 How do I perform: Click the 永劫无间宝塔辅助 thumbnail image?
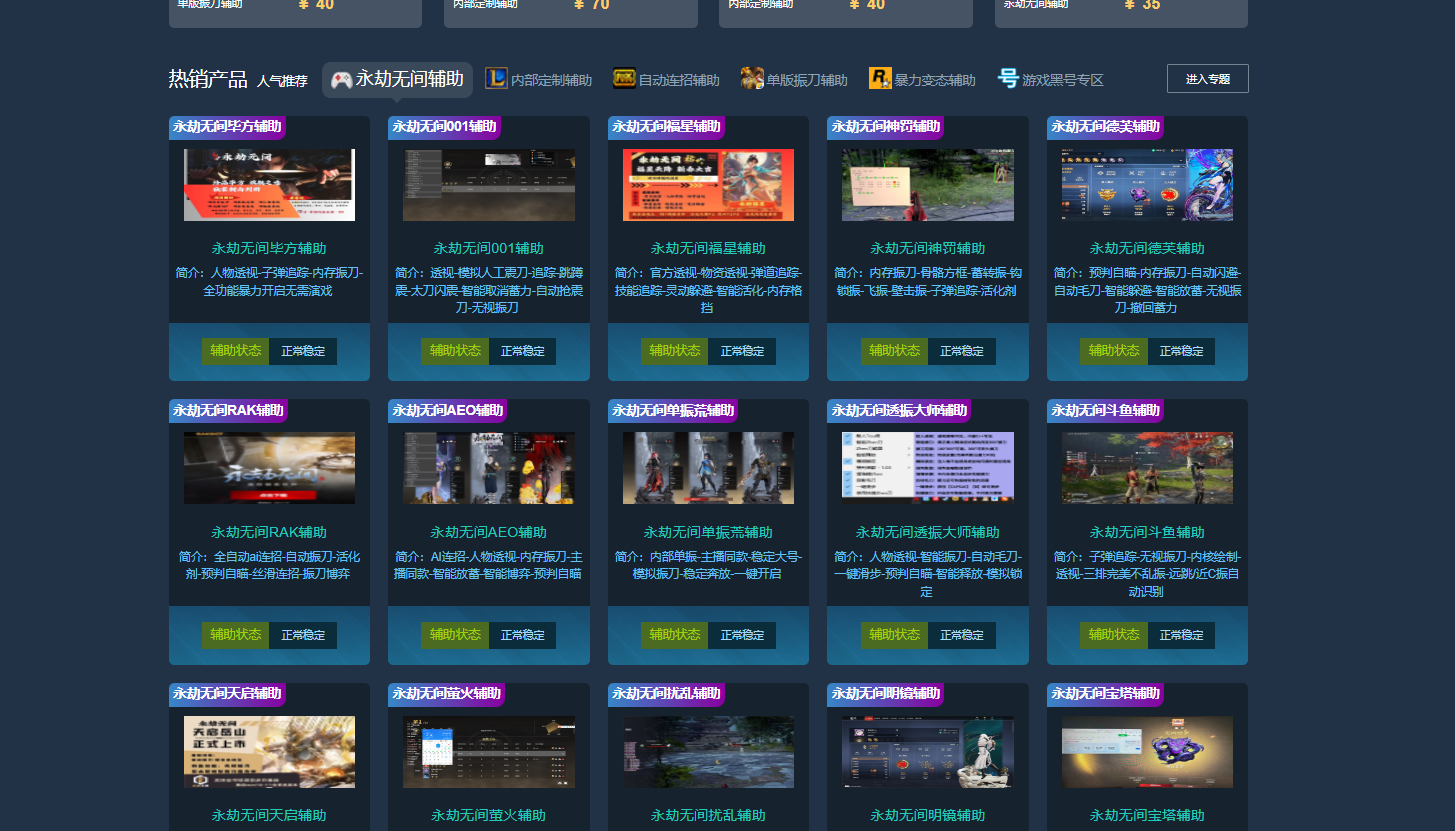click(1147, 751)
